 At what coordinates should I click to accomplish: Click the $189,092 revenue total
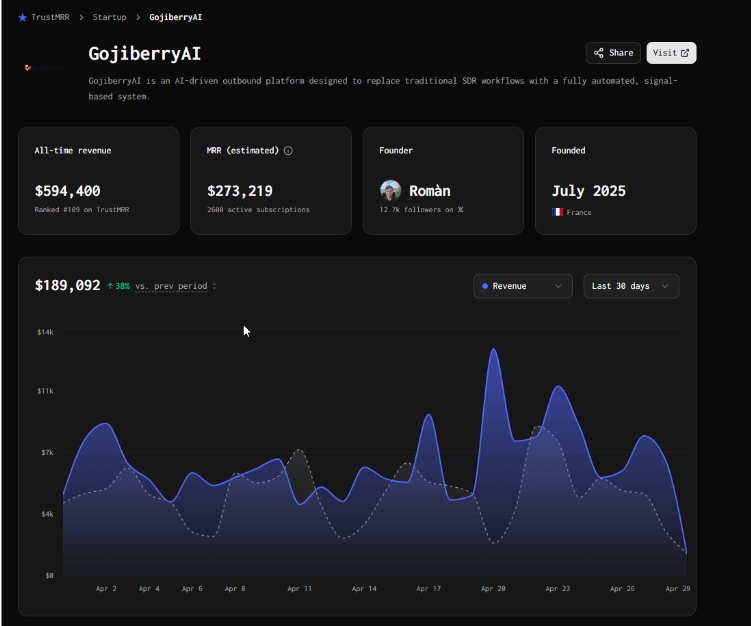(x=68, y=285)
